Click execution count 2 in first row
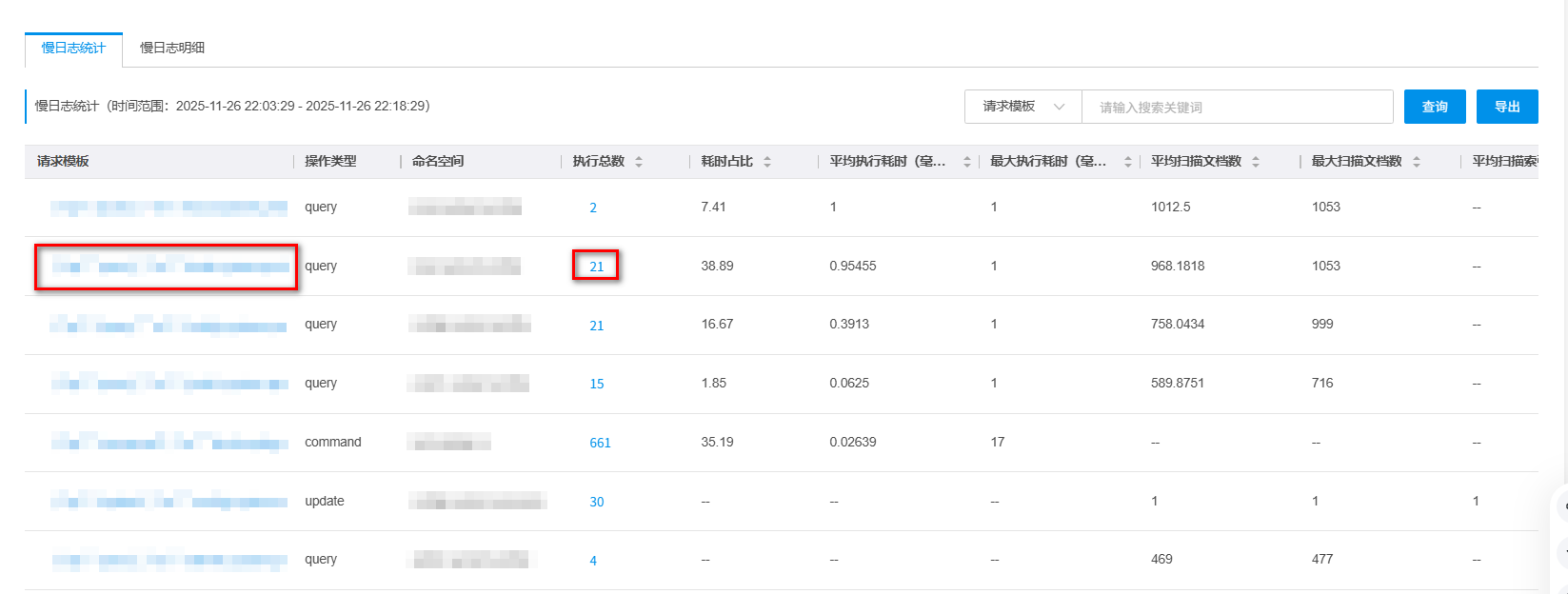The height and width of the screenshot is (594, 1568). tap(593, 208)
